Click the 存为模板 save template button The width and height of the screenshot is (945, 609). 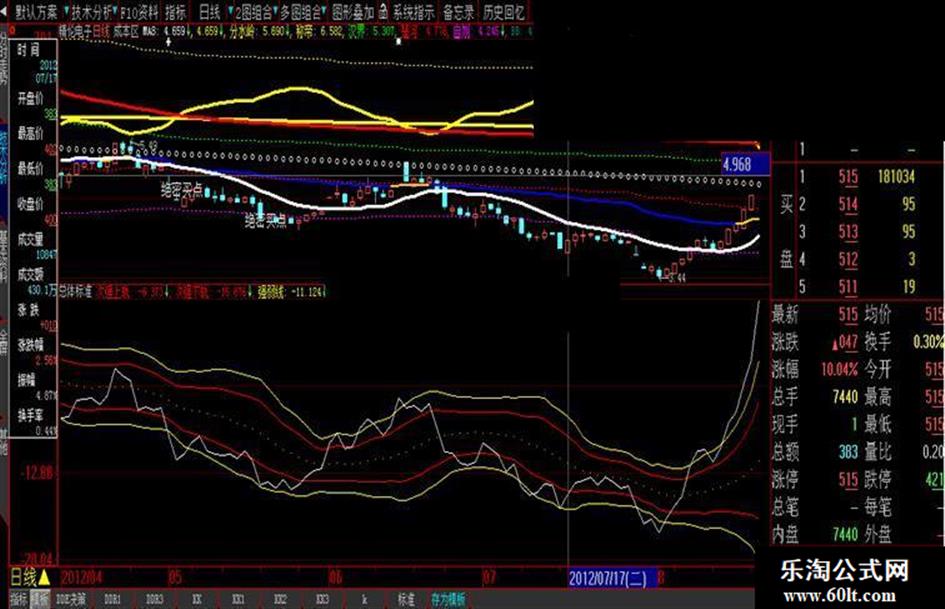tap(448, 599)
